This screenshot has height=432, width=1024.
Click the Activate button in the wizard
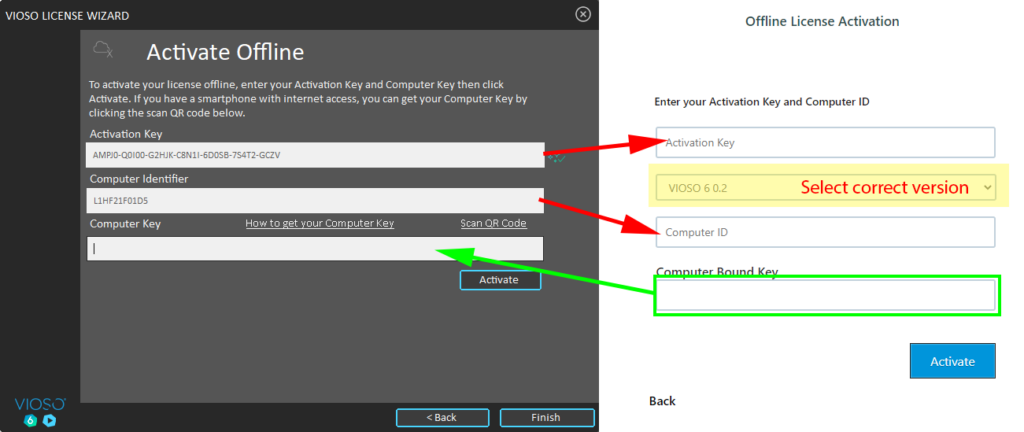500,280
